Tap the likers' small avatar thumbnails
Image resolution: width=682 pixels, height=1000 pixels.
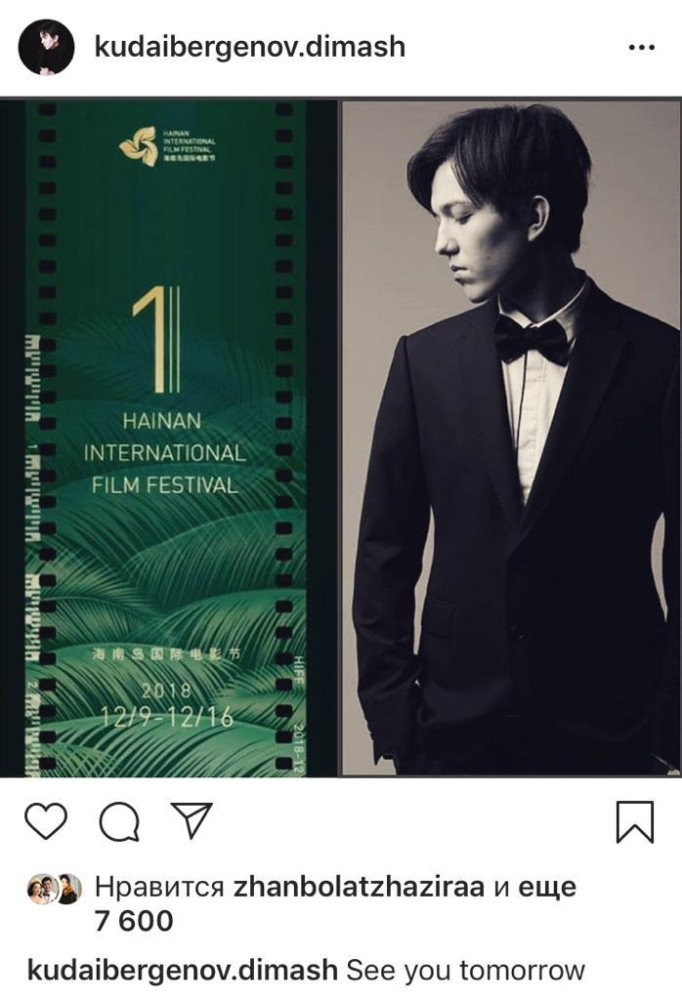[x=54, y=888]
